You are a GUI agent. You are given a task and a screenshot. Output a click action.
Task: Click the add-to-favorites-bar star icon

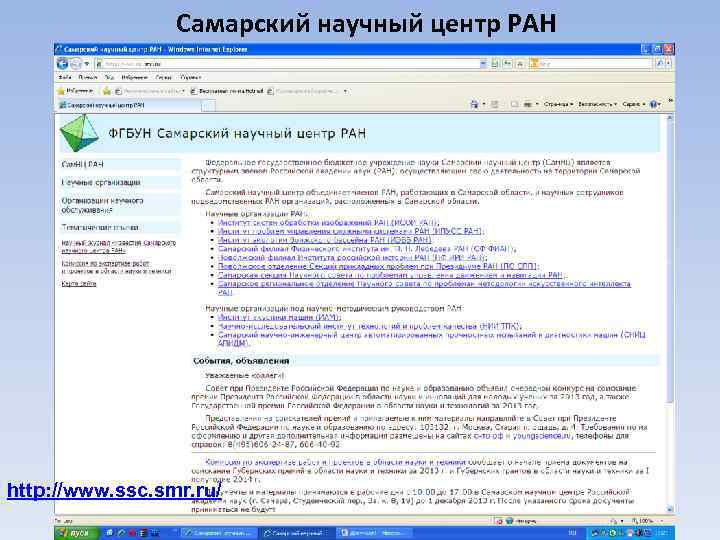tap(107, 91)
